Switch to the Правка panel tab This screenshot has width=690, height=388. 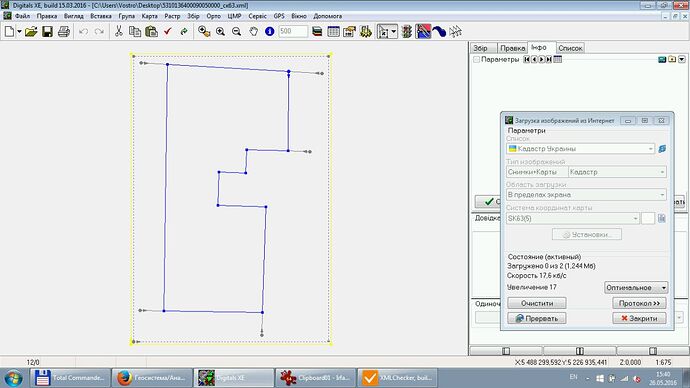click(512, 48)
